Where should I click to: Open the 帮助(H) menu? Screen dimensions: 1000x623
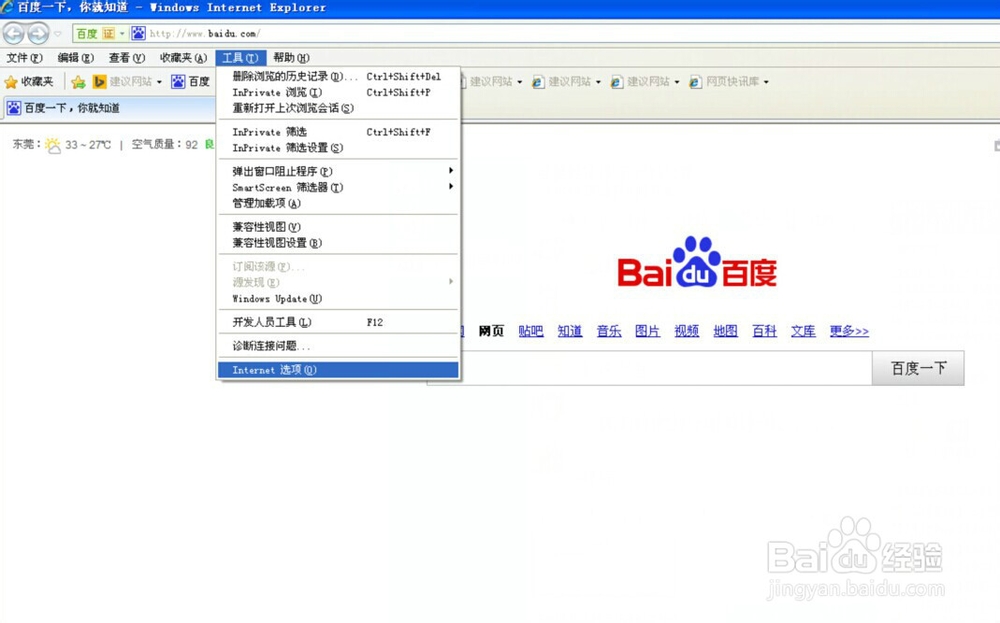[291, 58]
